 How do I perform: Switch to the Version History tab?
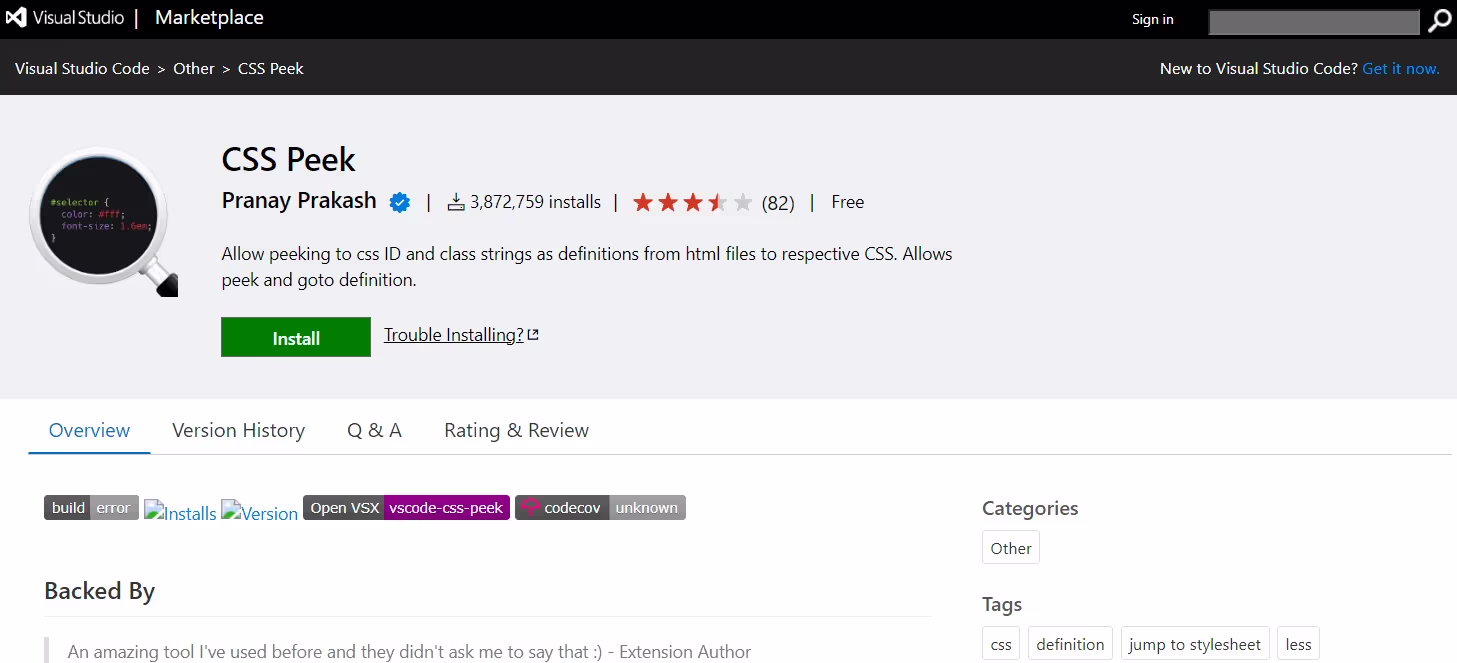coord(238,430)
